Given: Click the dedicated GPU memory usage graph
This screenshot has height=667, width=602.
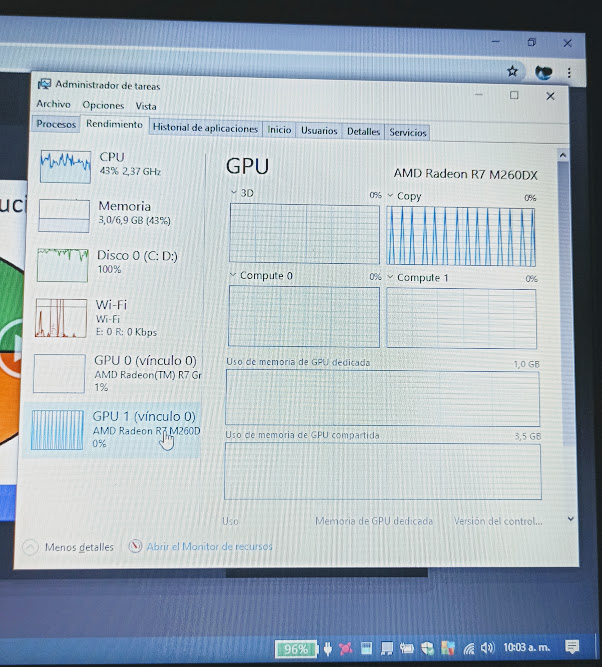Looking at the screenshot, I should click(x=382, y=398).
